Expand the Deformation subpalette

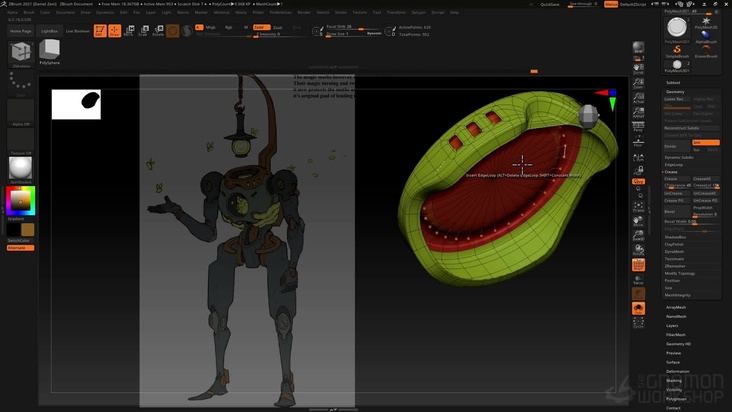pyautogui.click(x=677, y=371)
